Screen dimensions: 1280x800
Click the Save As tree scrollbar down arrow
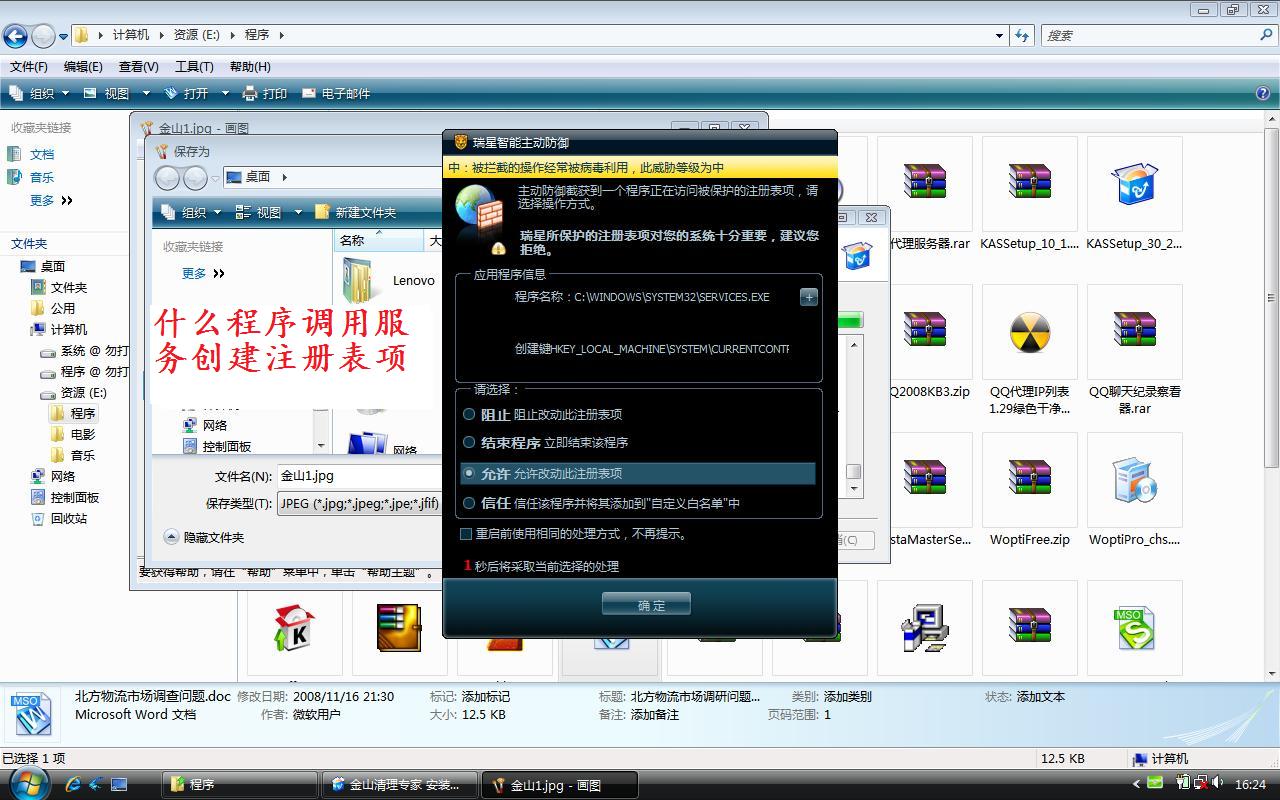(x=321, y=445)
